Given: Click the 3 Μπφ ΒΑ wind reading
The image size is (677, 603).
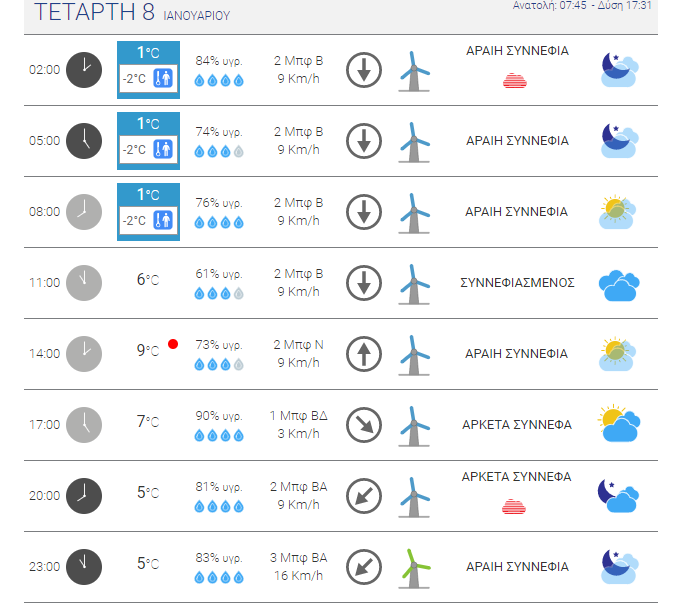Looking at the screenshot, I should tap(298, 557).
